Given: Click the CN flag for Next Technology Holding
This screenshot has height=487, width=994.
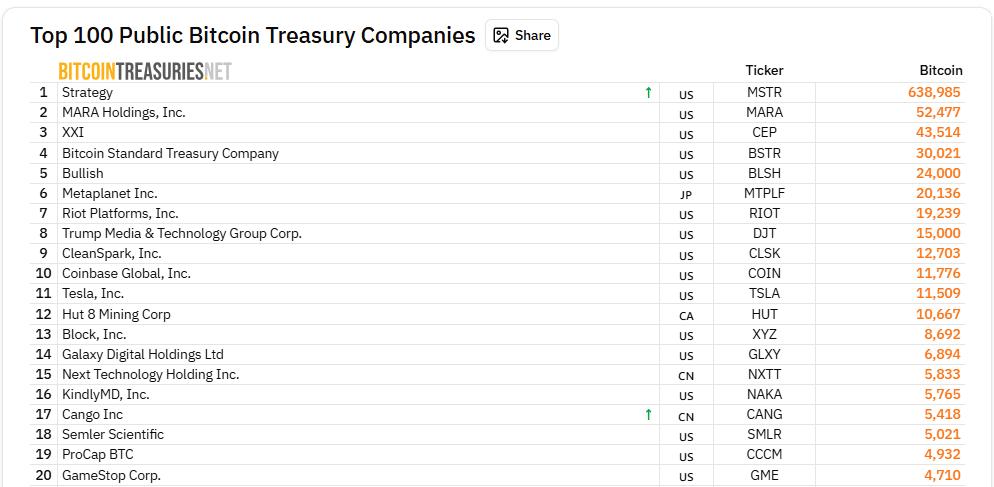Looking at the screenshot, I should point(686,375).
